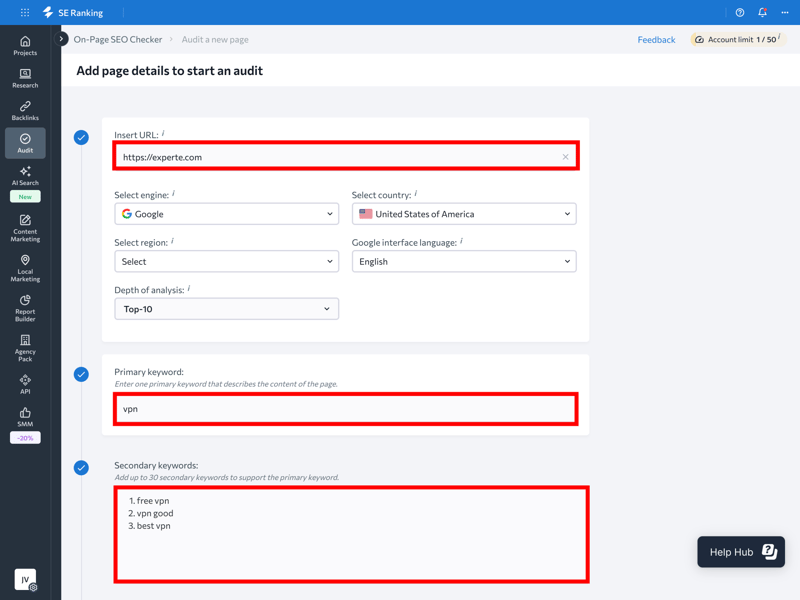
Task: Open Content Marketing in sidebar
Action: [x=25, y=228]
